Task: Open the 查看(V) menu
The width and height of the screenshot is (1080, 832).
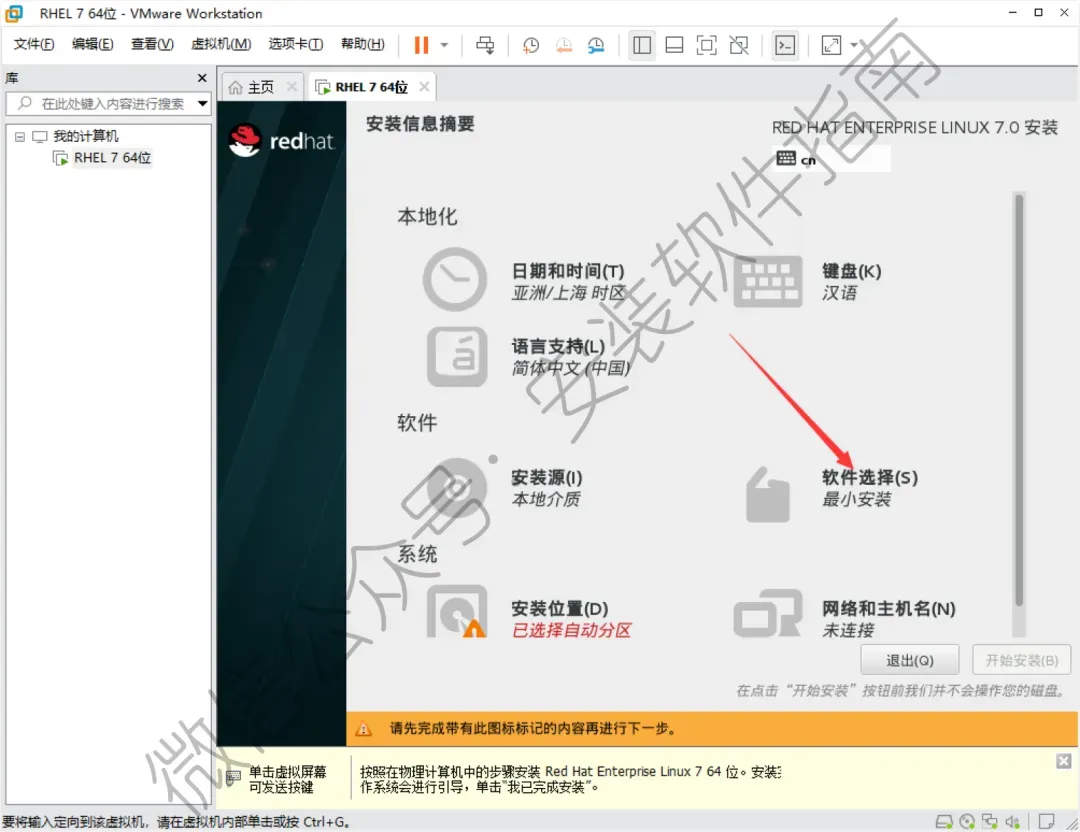Action: pyautogui.click(x=152, y=44)
